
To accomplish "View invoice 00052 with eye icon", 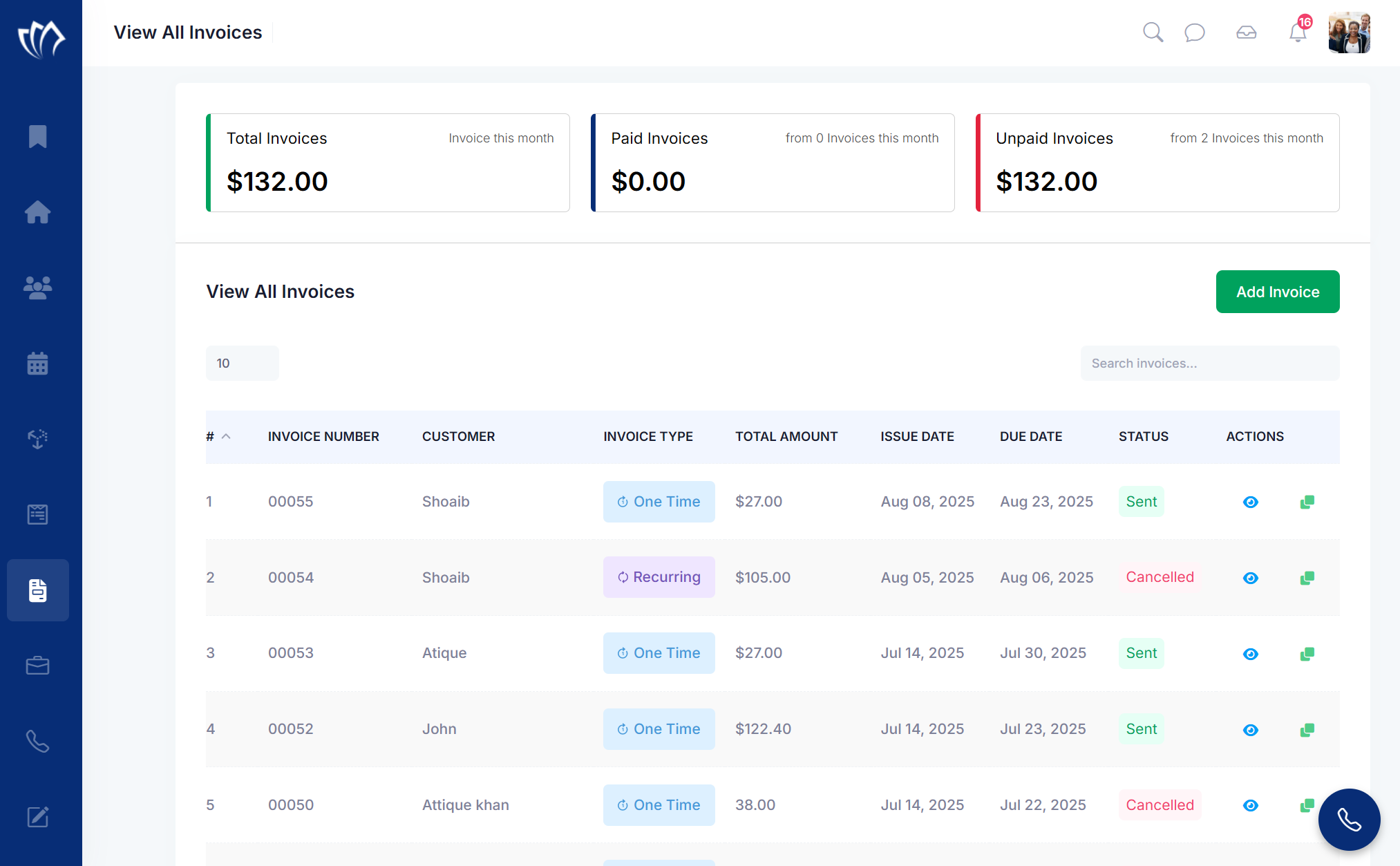I will click(1250, 730).
